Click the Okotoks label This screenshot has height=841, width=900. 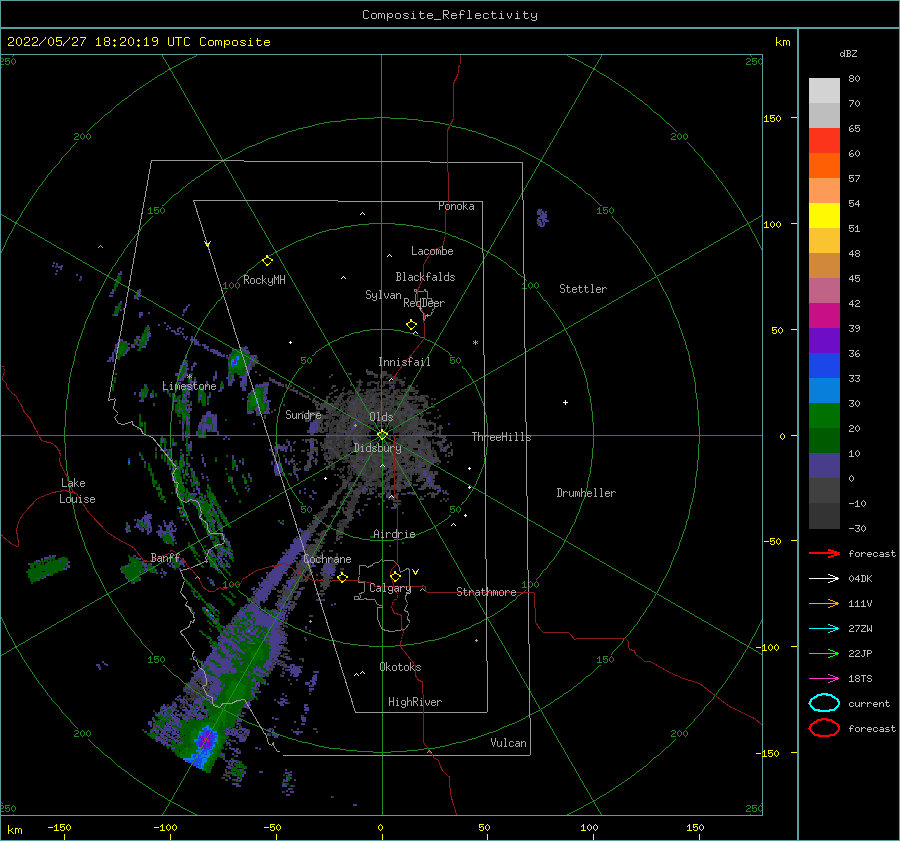click(400, 667)
